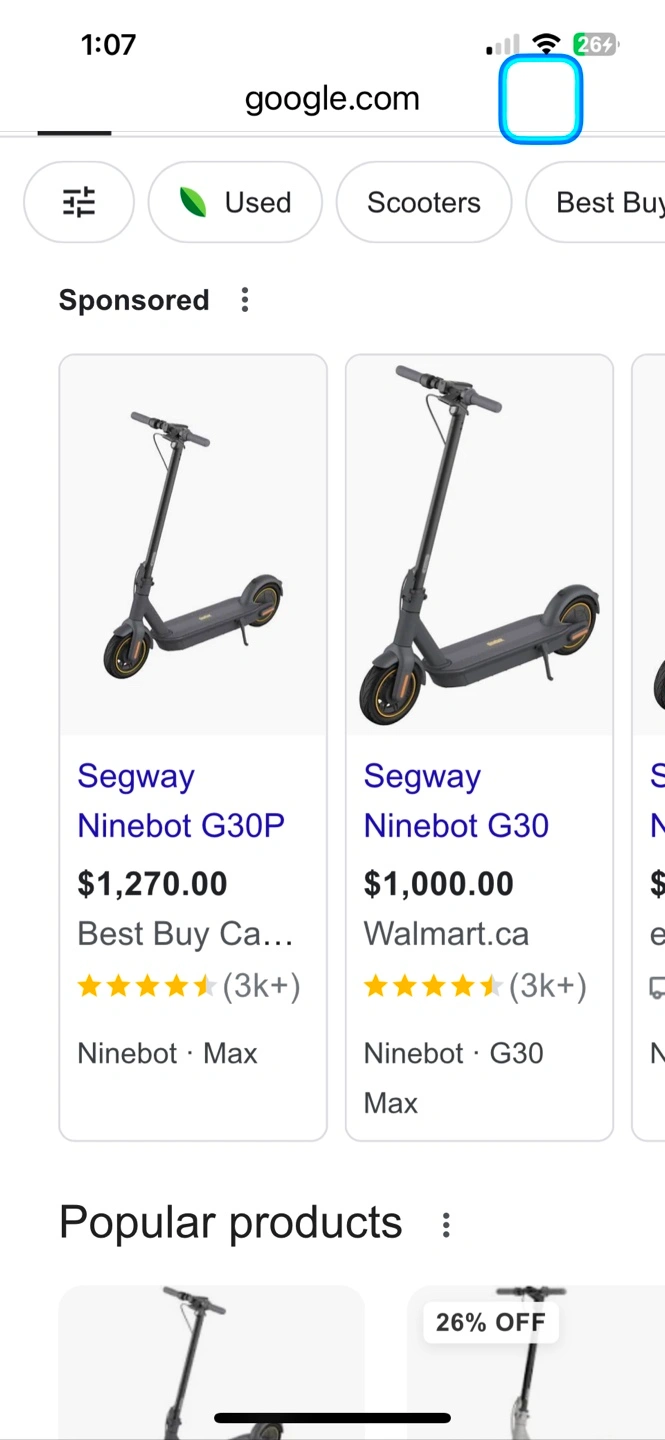Open the search filters icon chip
The image size is (665, 1440).
[x=79, y=202]
